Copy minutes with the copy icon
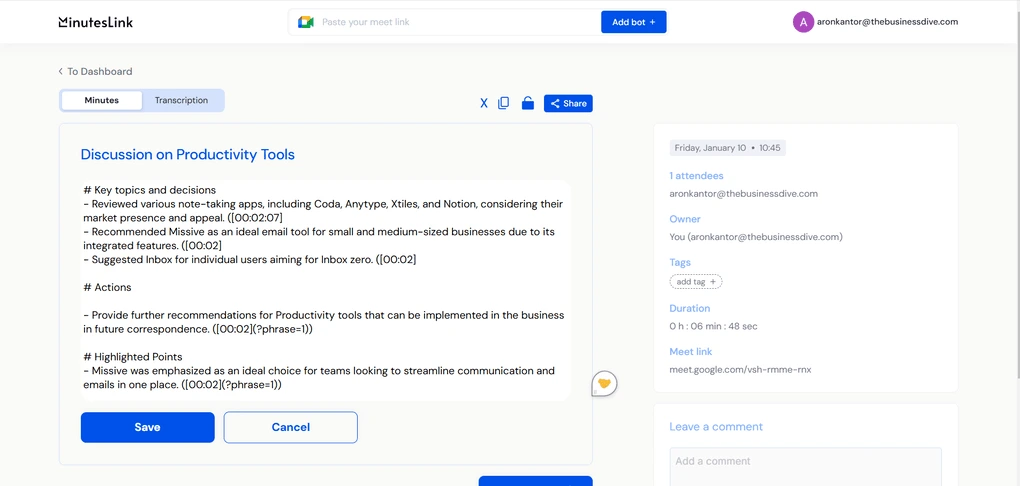Viewport: 1020px width, 486px height. [x=503, y=103]
